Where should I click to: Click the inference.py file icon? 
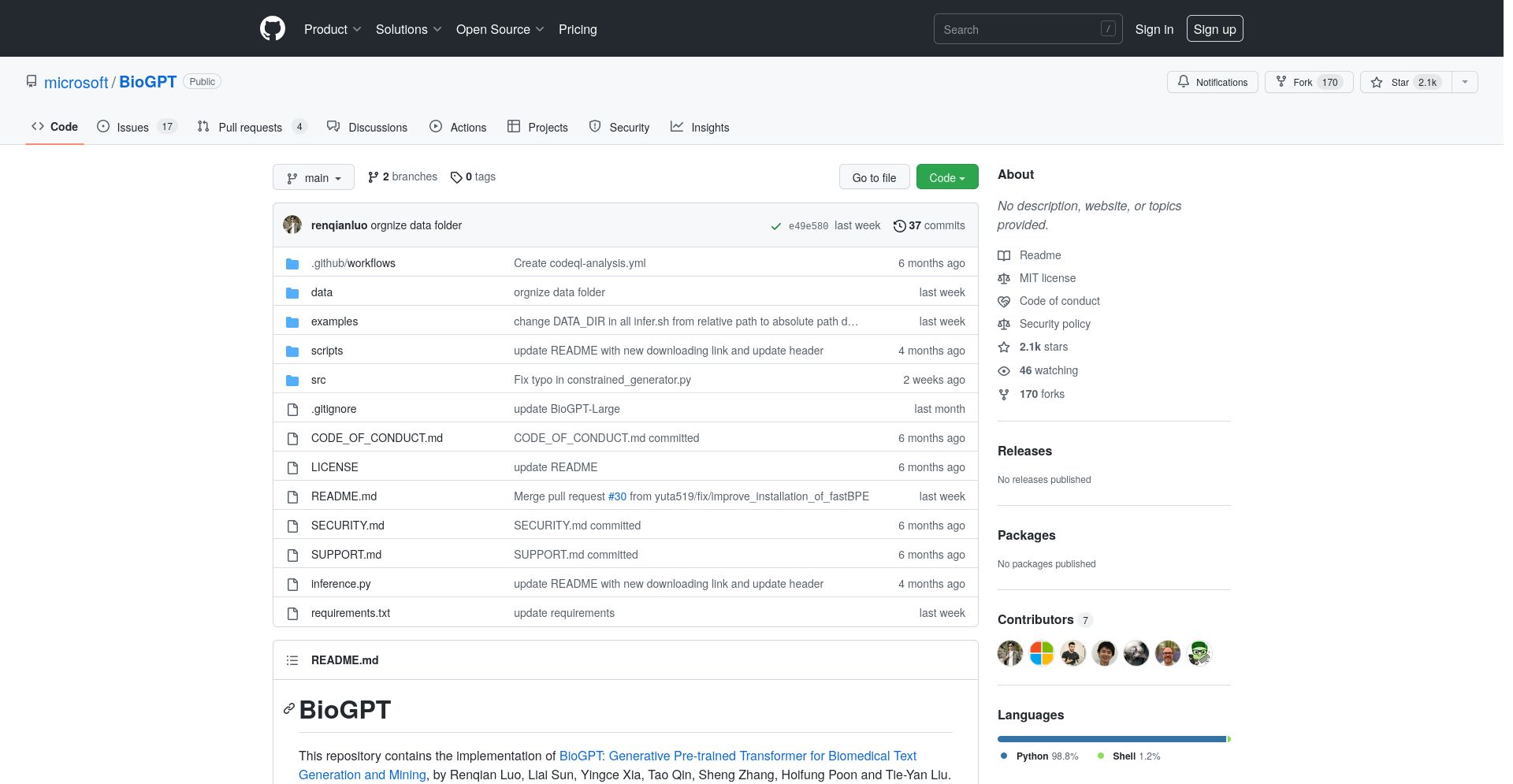[292, 584]
